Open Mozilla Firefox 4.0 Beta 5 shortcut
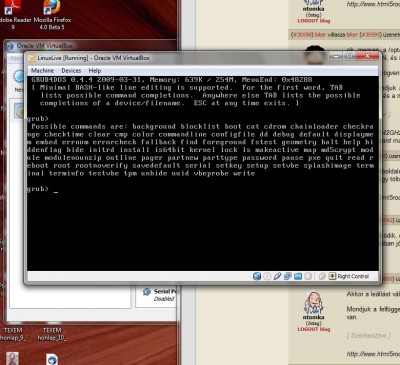The width and height of the screenshot is (400, 365). click(52, 15)
